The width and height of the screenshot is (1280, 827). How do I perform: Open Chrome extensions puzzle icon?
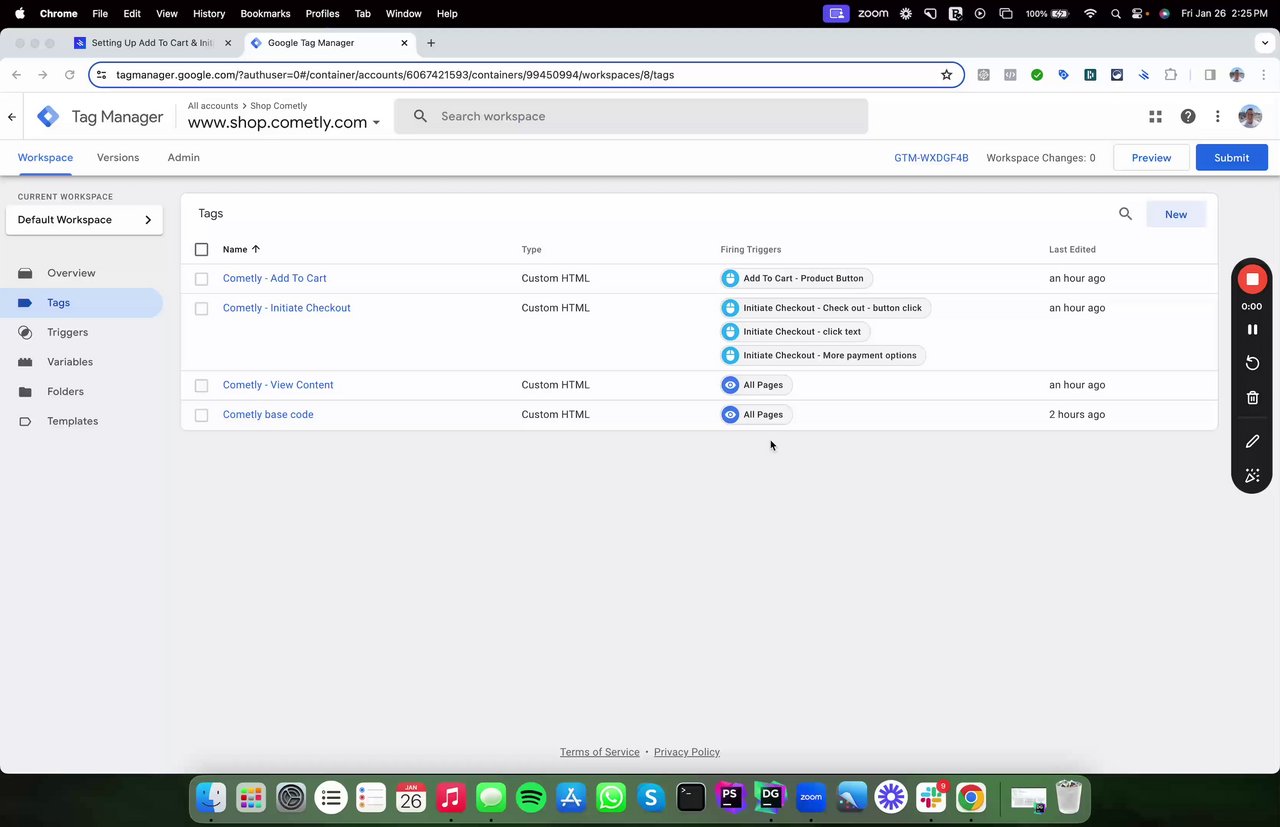pyautogui.click(x=1170, y=75)
